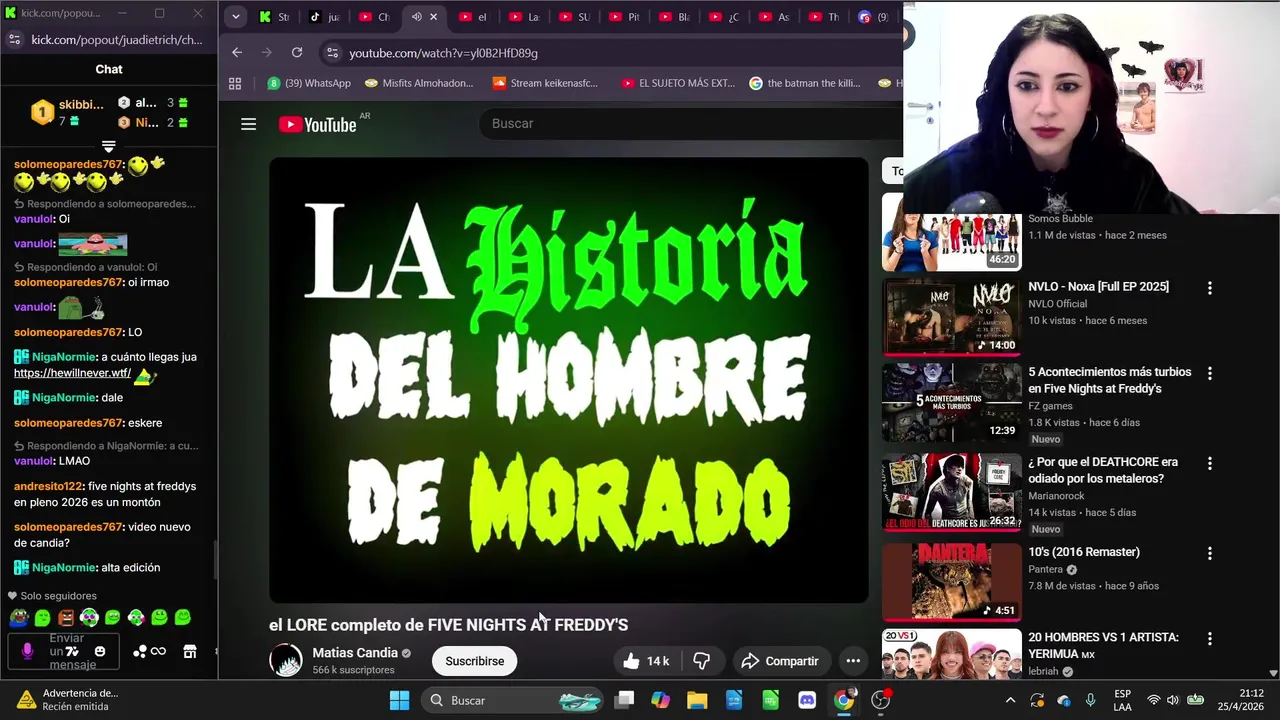Open Chrome tab search dropdown

235,17
